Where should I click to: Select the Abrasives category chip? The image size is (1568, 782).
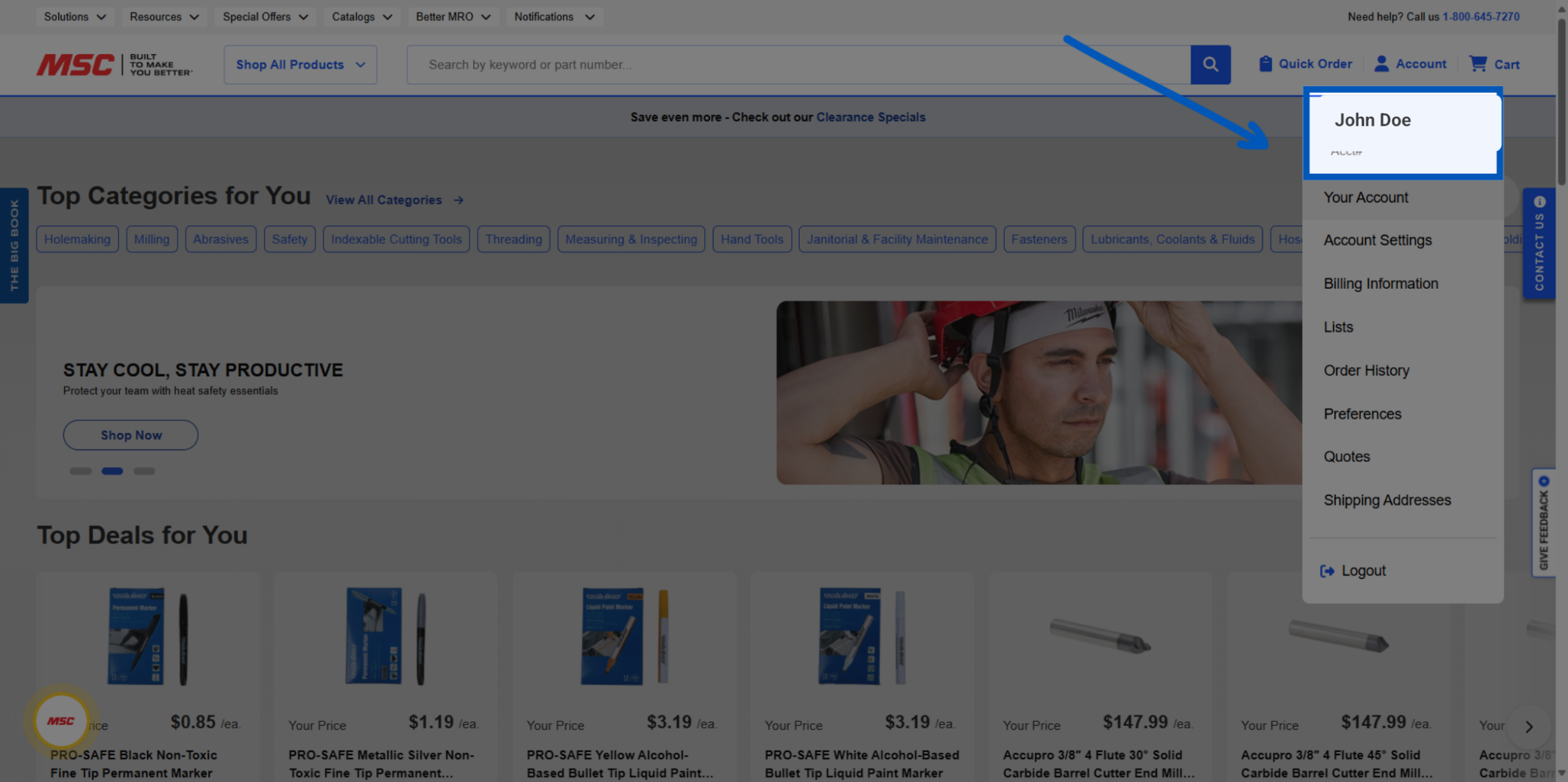220,239
